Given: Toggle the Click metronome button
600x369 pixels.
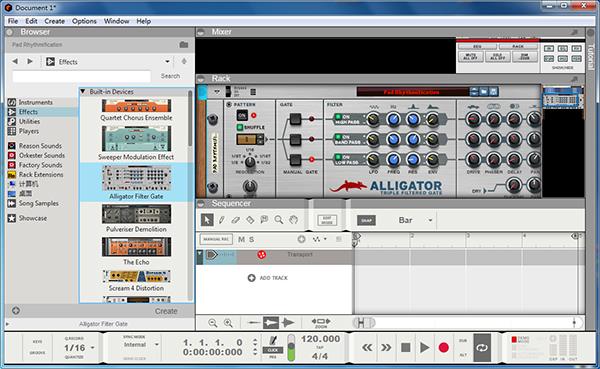Looking at the screenshot, I should coord(273,350).
